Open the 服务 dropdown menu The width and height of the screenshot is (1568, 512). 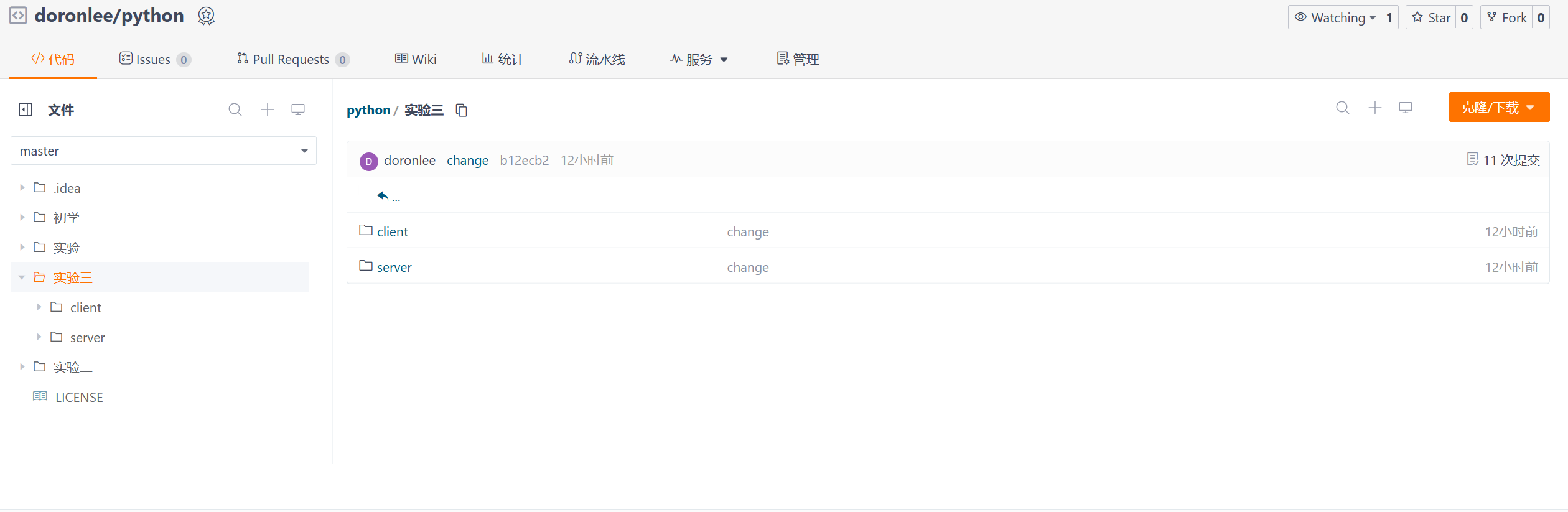699,59
